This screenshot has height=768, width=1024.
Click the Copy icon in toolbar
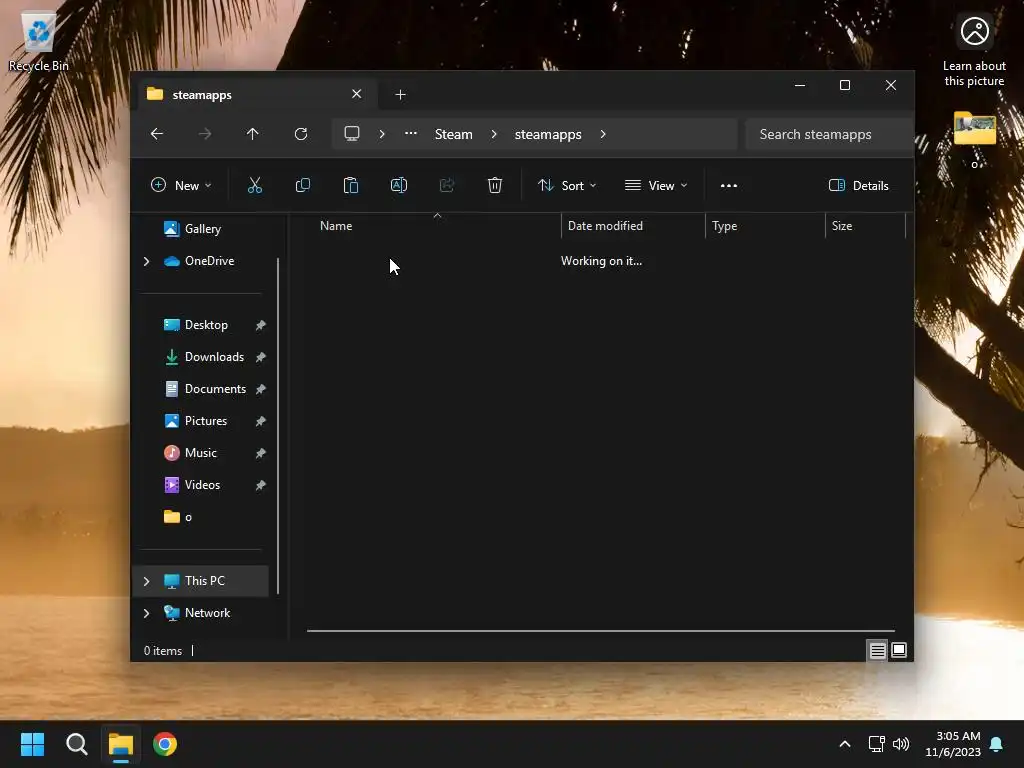[x=302, y=185]
